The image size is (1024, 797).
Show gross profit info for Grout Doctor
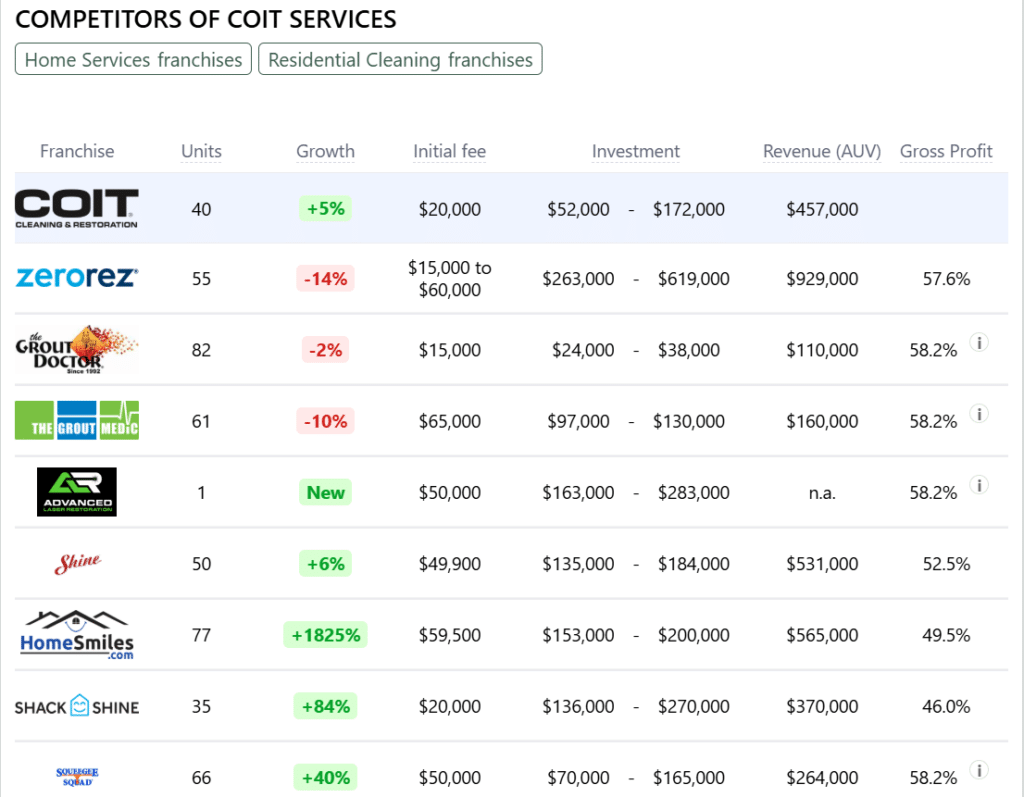pyautogui.click(x=979, y=342)
